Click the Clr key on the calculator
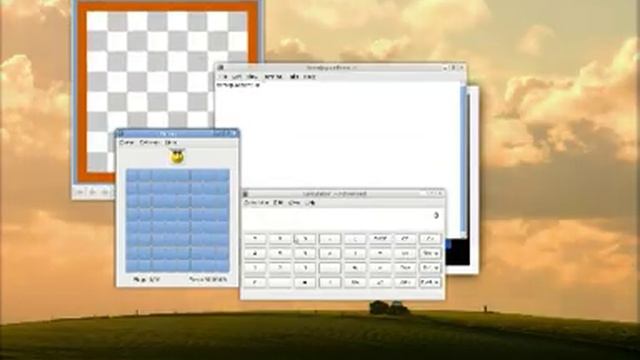This screenshot has height=360, width=640. coord(430,238)
